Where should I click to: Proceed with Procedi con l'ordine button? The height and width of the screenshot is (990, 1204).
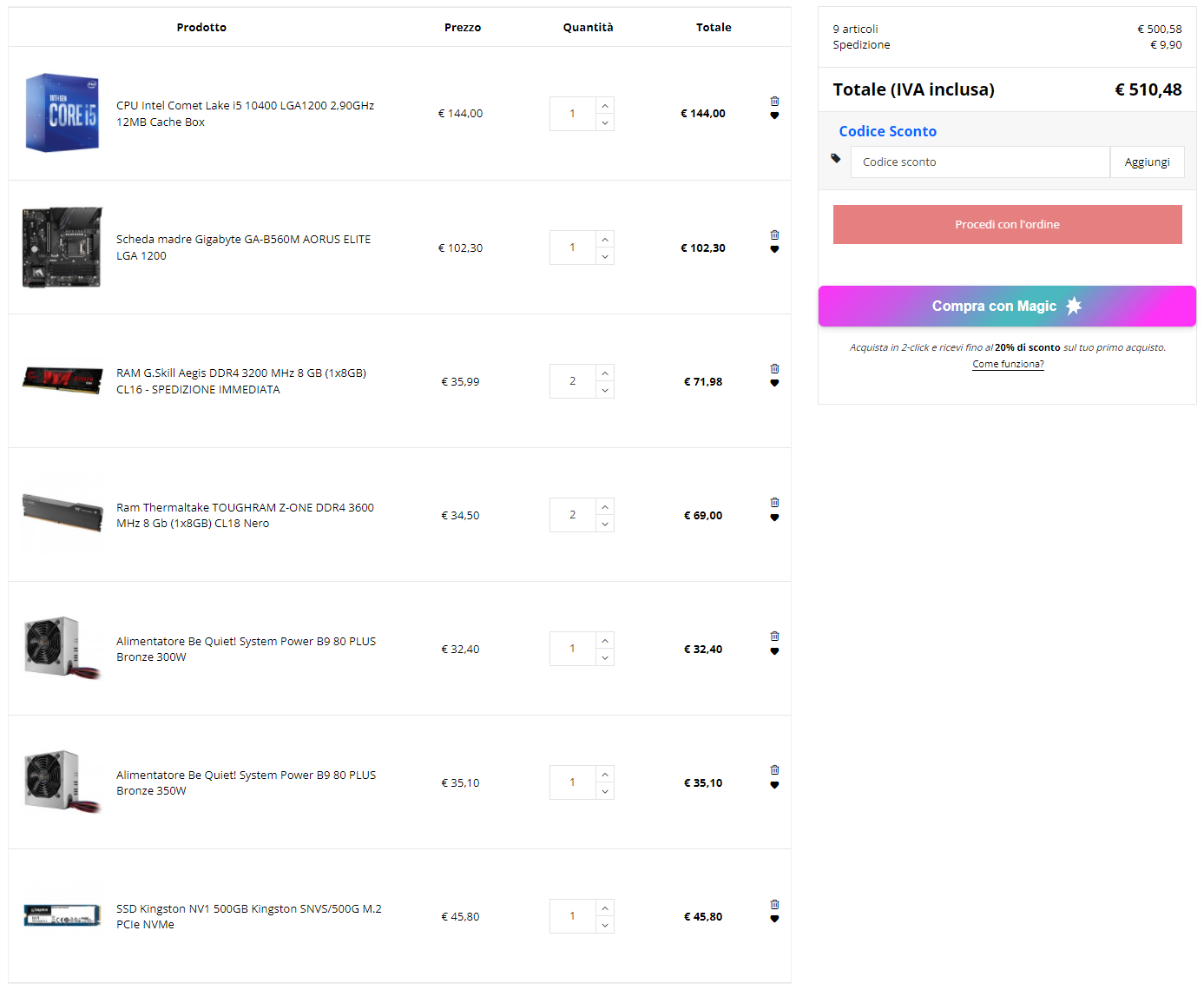[x=1007, y=224]
